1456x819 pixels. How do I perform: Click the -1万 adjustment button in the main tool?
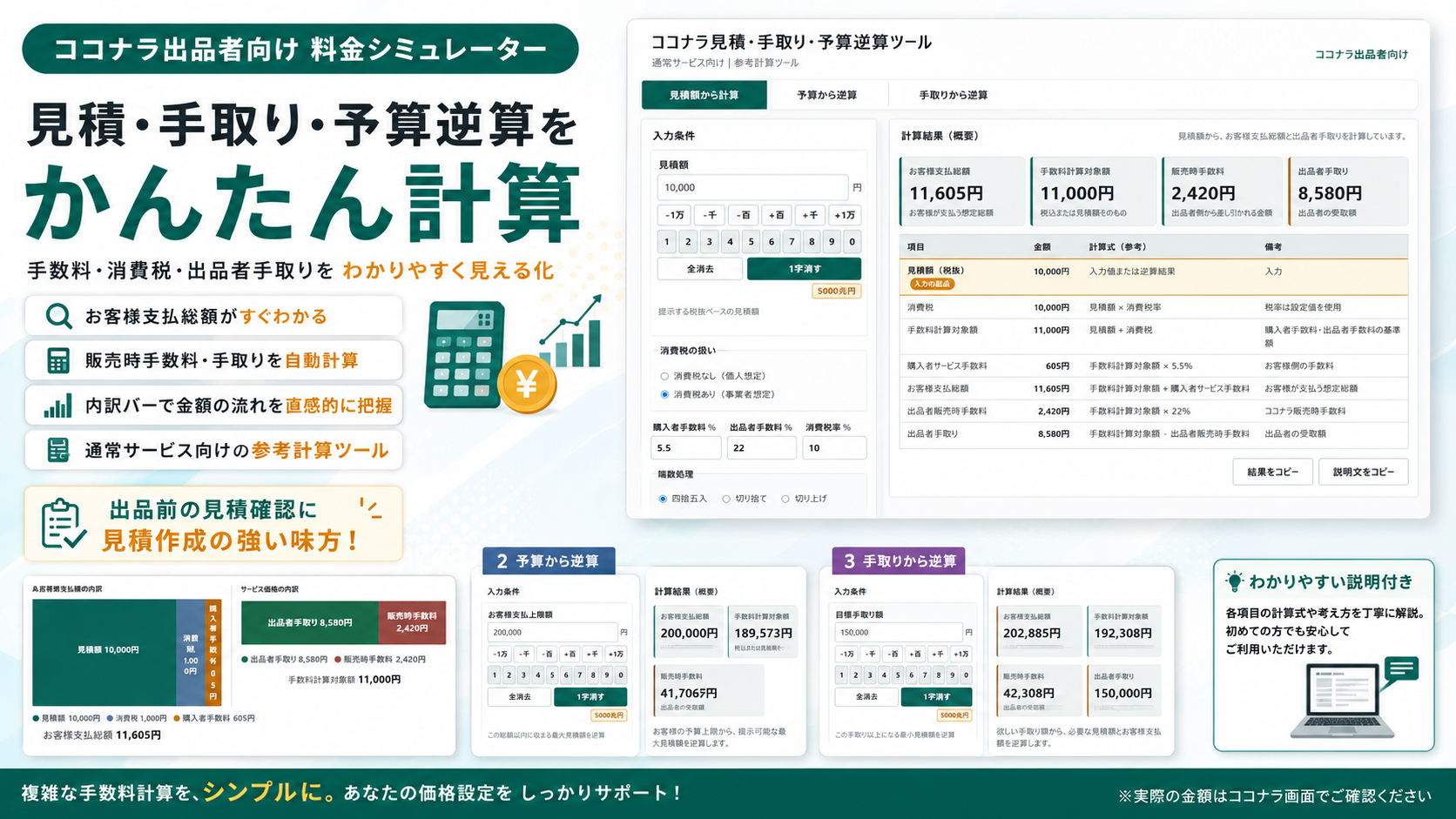coord(675,215)
